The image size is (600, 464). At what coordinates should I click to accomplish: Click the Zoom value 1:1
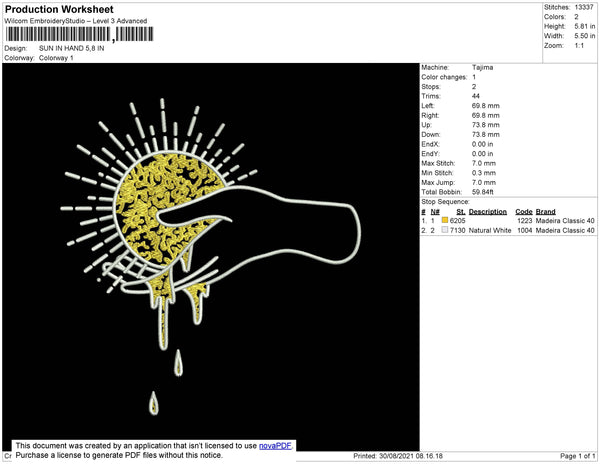[x=579, y=46]
